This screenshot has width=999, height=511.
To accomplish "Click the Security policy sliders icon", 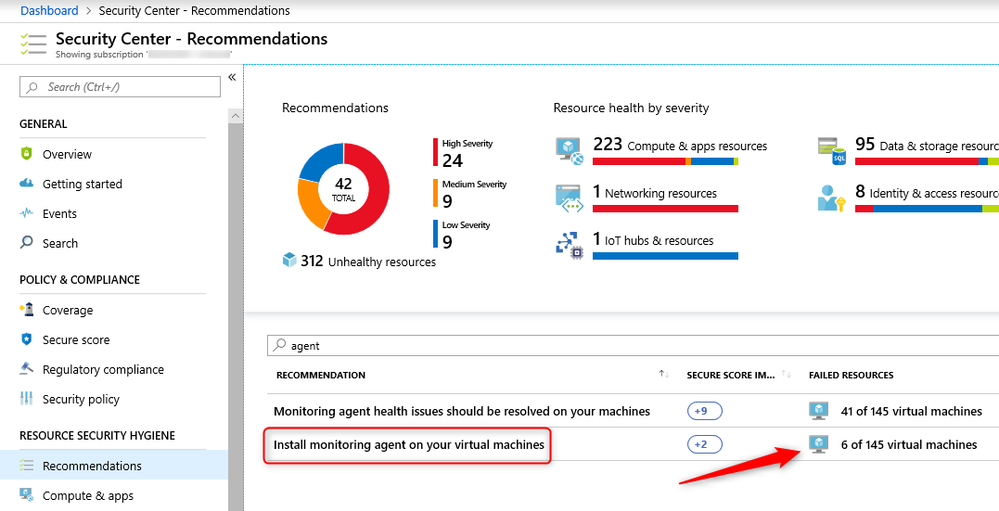I will (26, 398).
